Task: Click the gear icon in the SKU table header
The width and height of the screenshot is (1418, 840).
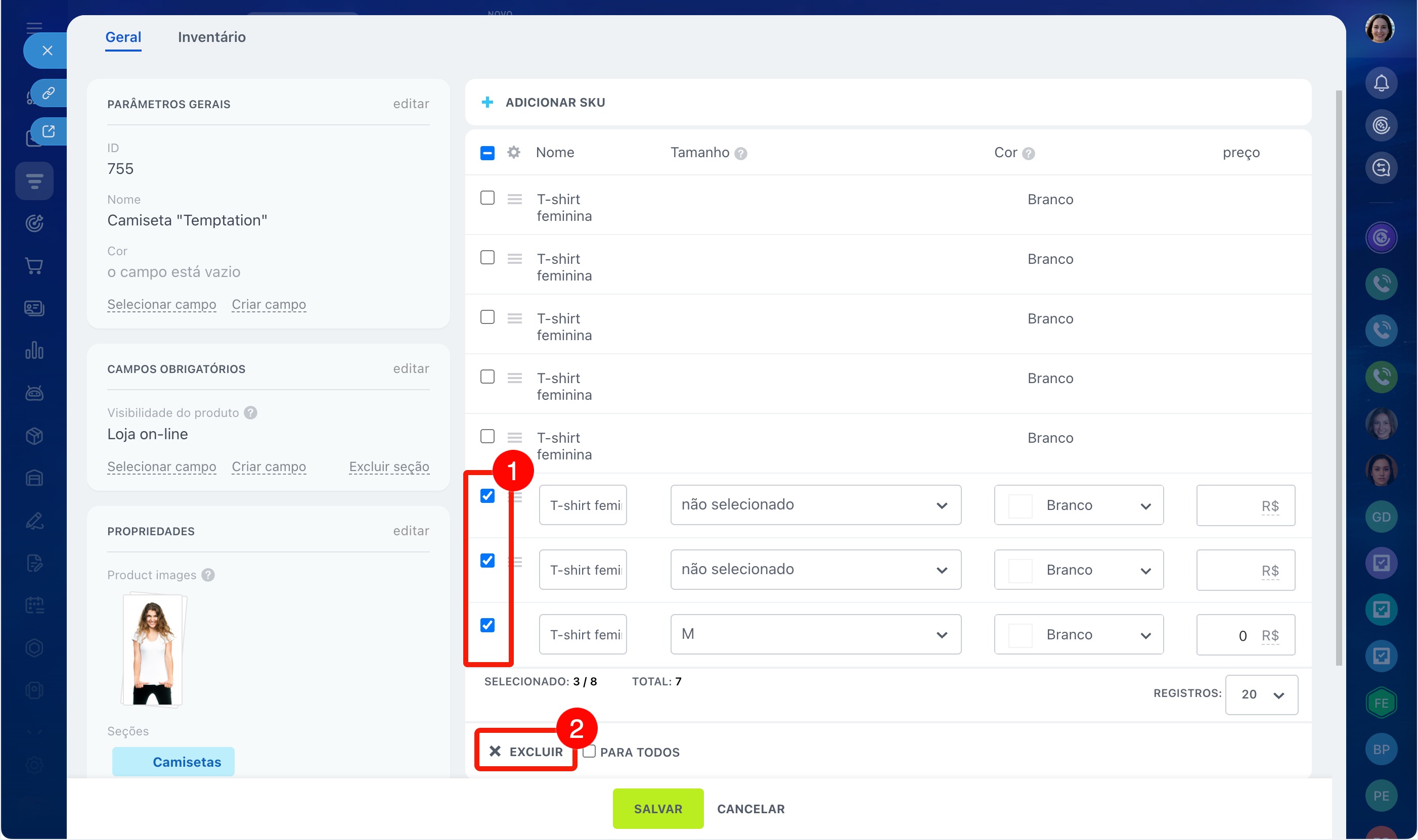Action: tap(513, 152)
